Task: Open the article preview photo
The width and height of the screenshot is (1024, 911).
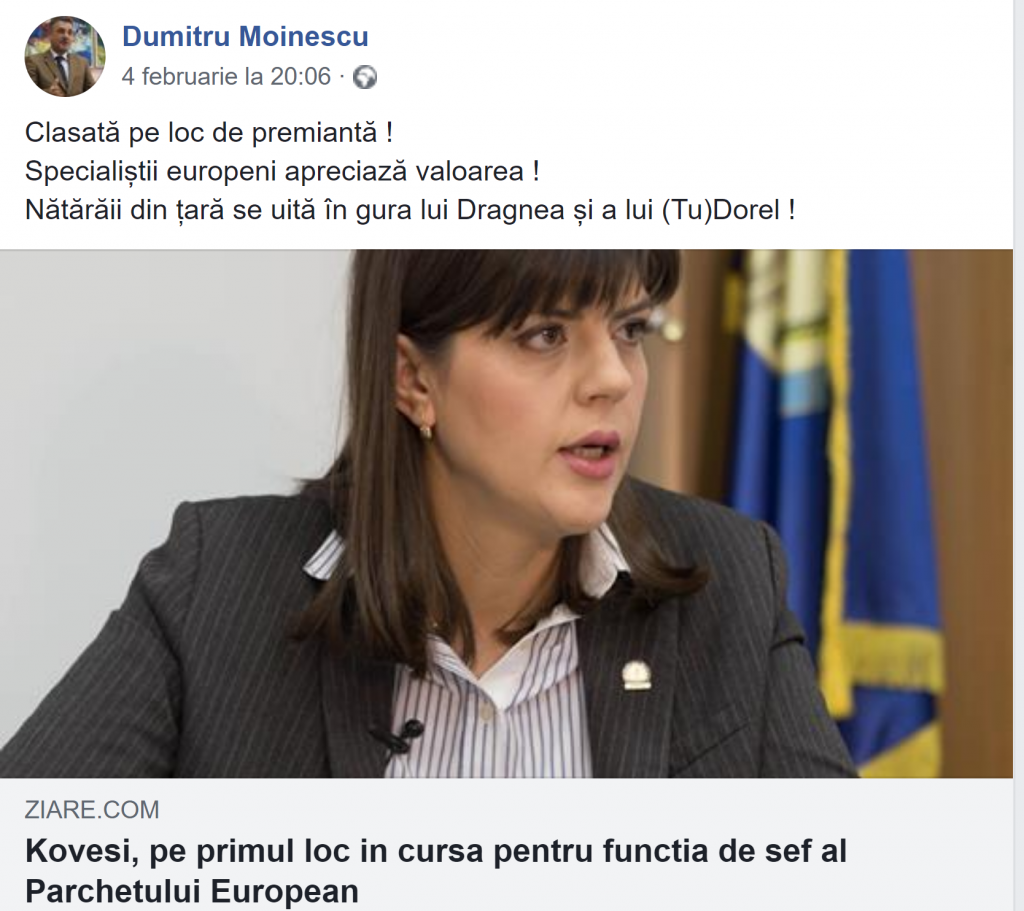Action: pos(506,513)
